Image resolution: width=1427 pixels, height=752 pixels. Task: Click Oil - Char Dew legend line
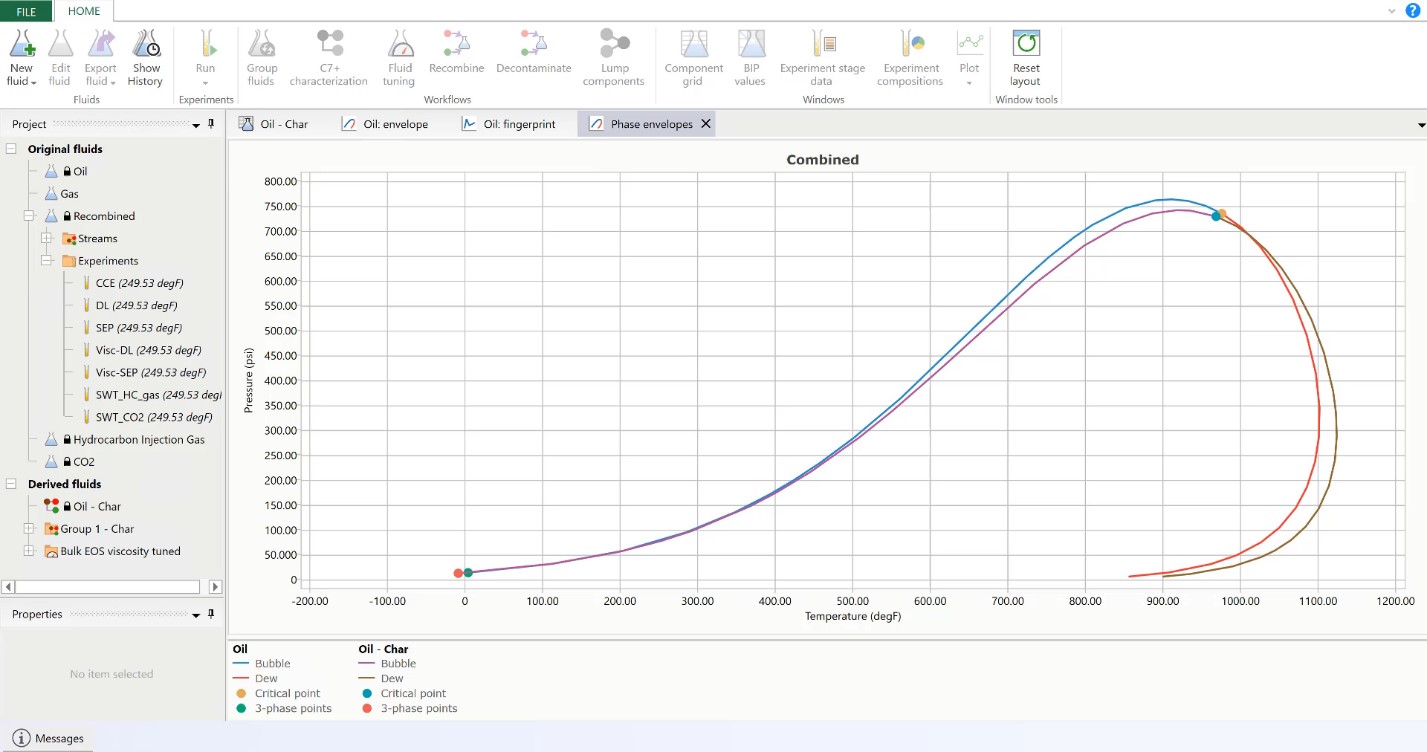click(x=367, y=679)
